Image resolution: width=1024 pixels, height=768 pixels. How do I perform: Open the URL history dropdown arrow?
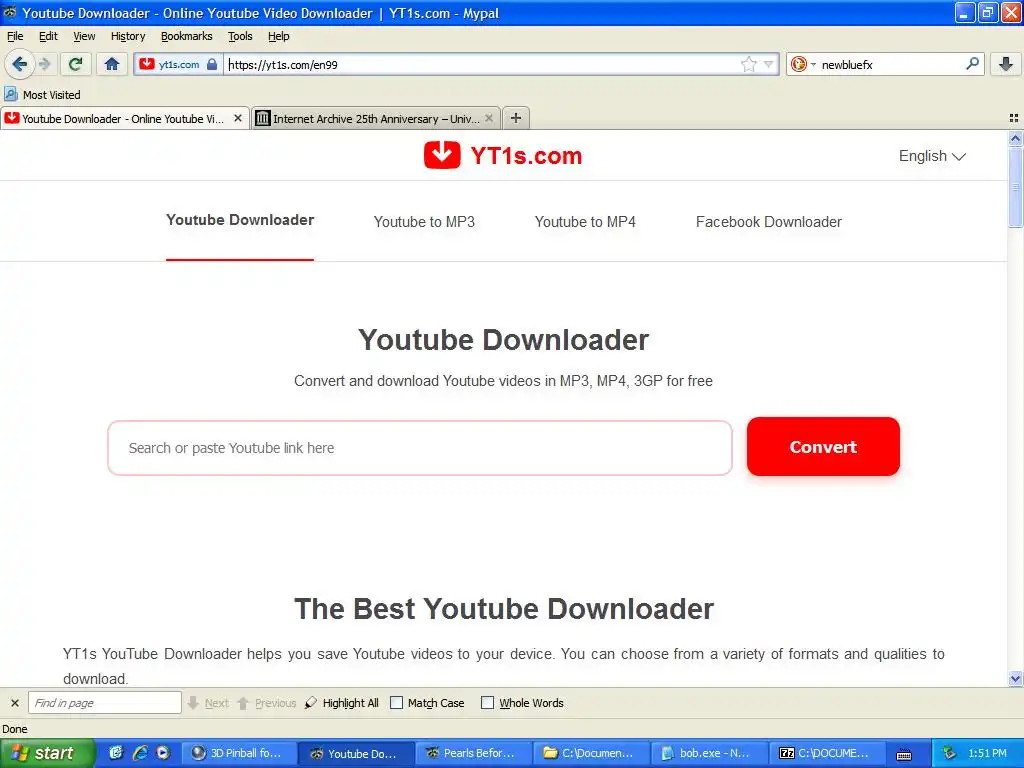click(768, 64)
